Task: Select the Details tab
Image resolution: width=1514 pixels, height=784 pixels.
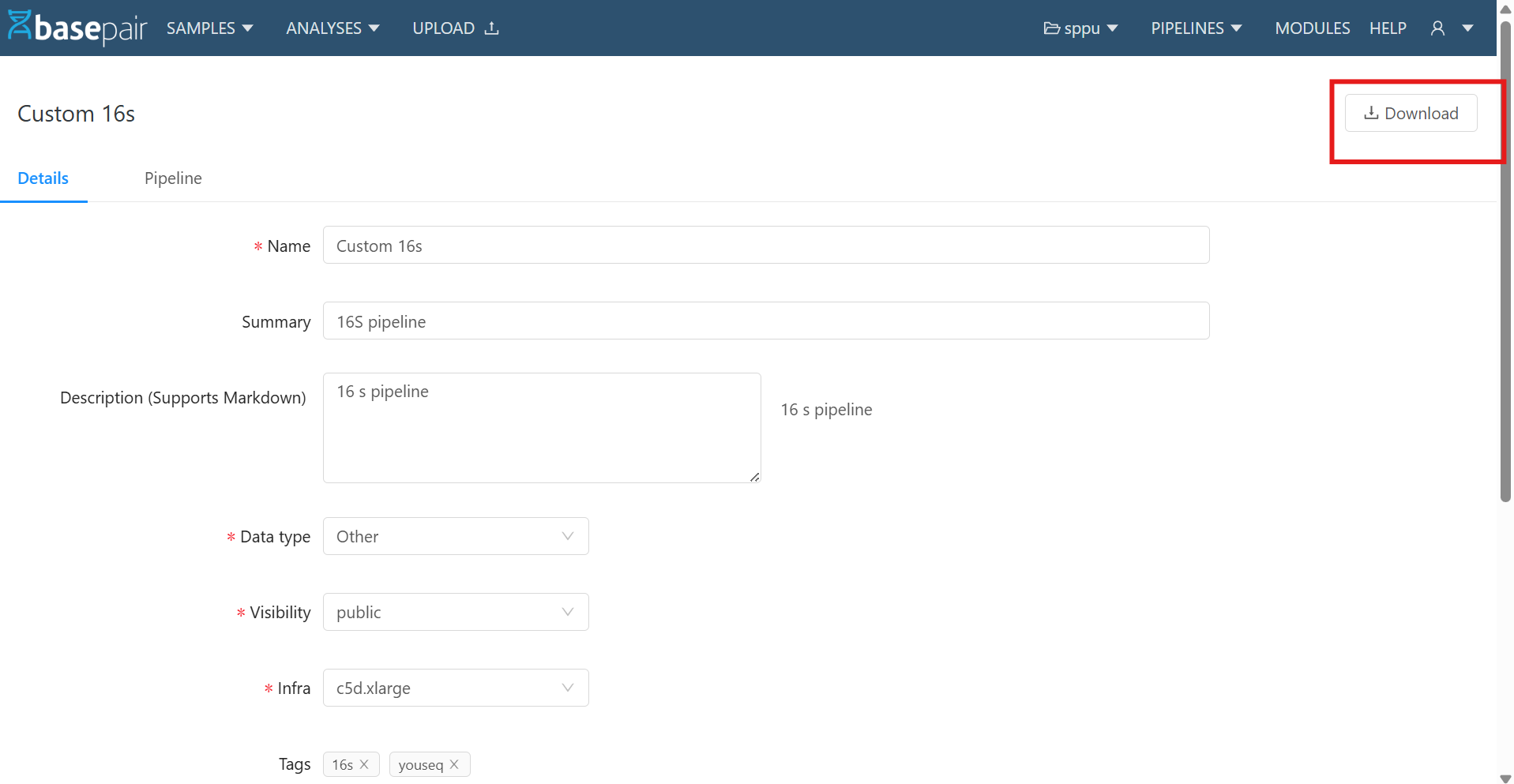Action: pos(43,178)
